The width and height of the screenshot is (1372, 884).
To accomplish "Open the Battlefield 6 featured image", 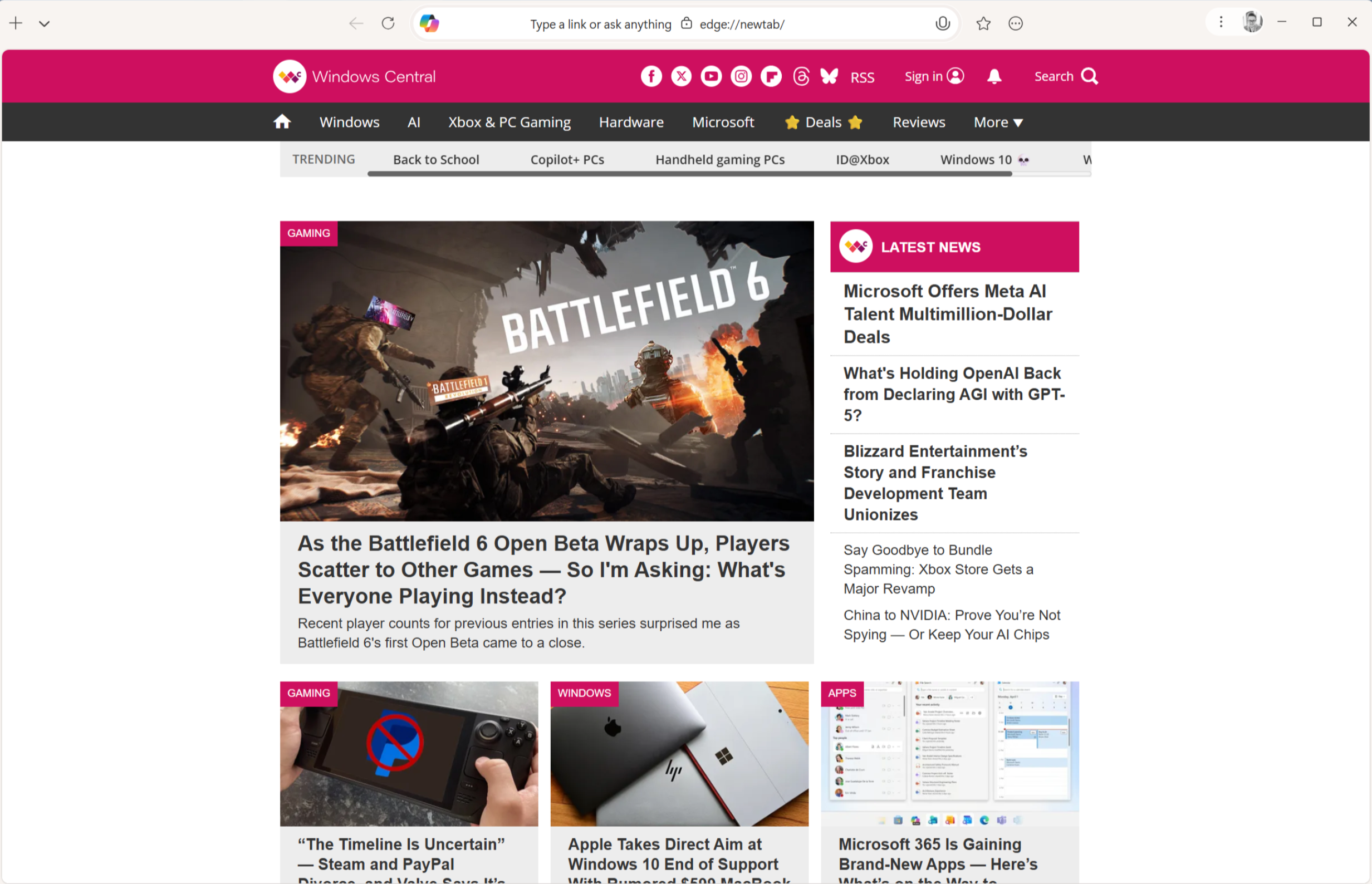I will (x=546, y=371).
